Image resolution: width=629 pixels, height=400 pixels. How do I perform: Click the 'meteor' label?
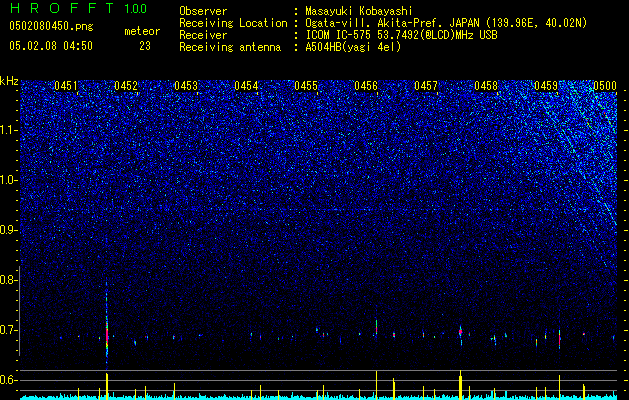[142, 31]
